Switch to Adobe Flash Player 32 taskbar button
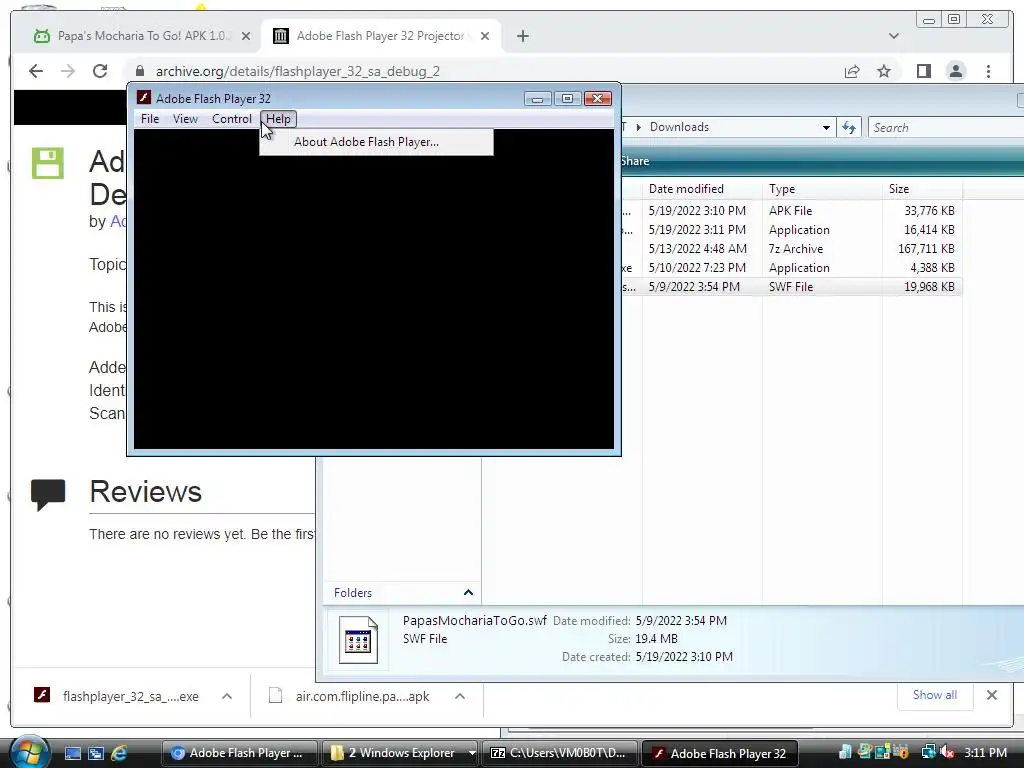 (x=720, y=753)
